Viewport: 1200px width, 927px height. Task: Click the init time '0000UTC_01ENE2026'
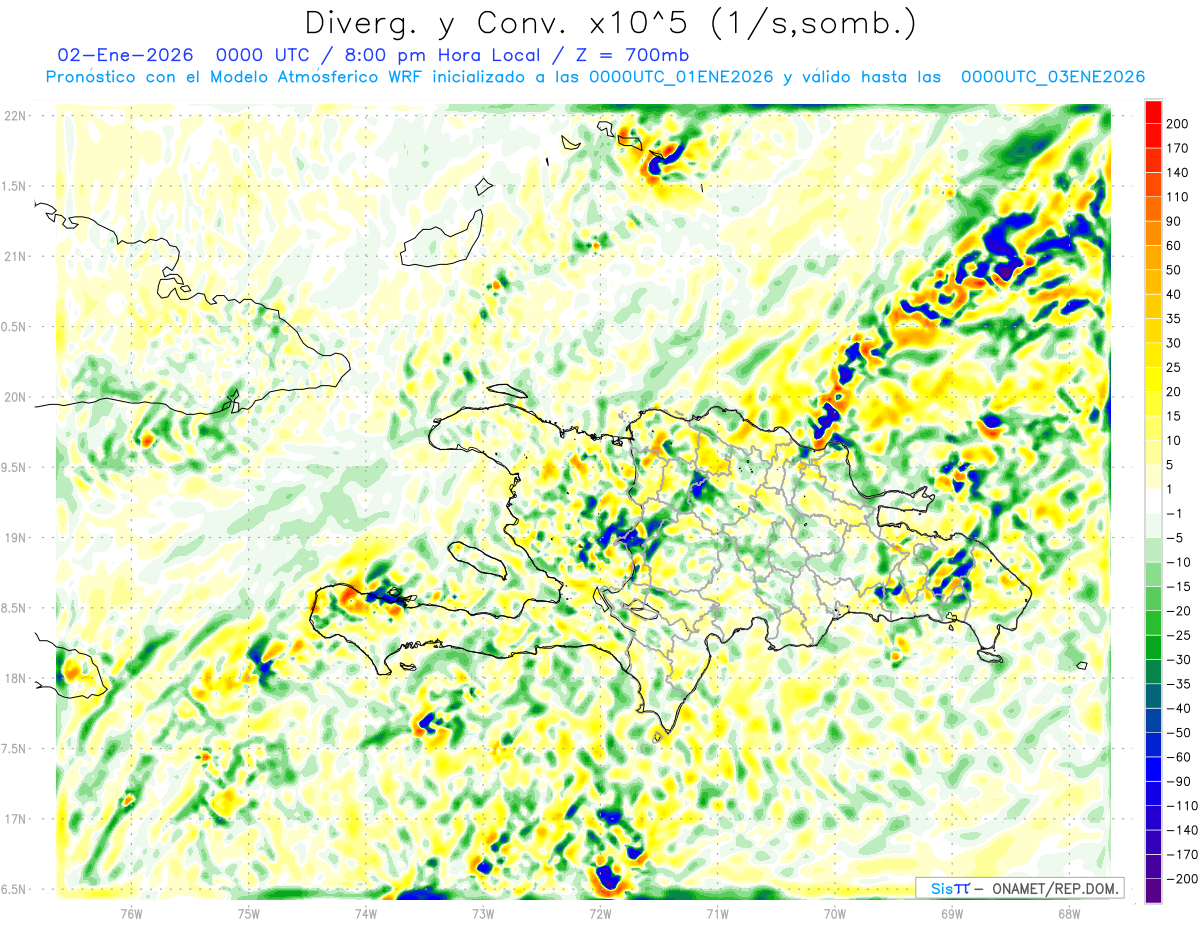pyautogui.click(x=682, y=77)
